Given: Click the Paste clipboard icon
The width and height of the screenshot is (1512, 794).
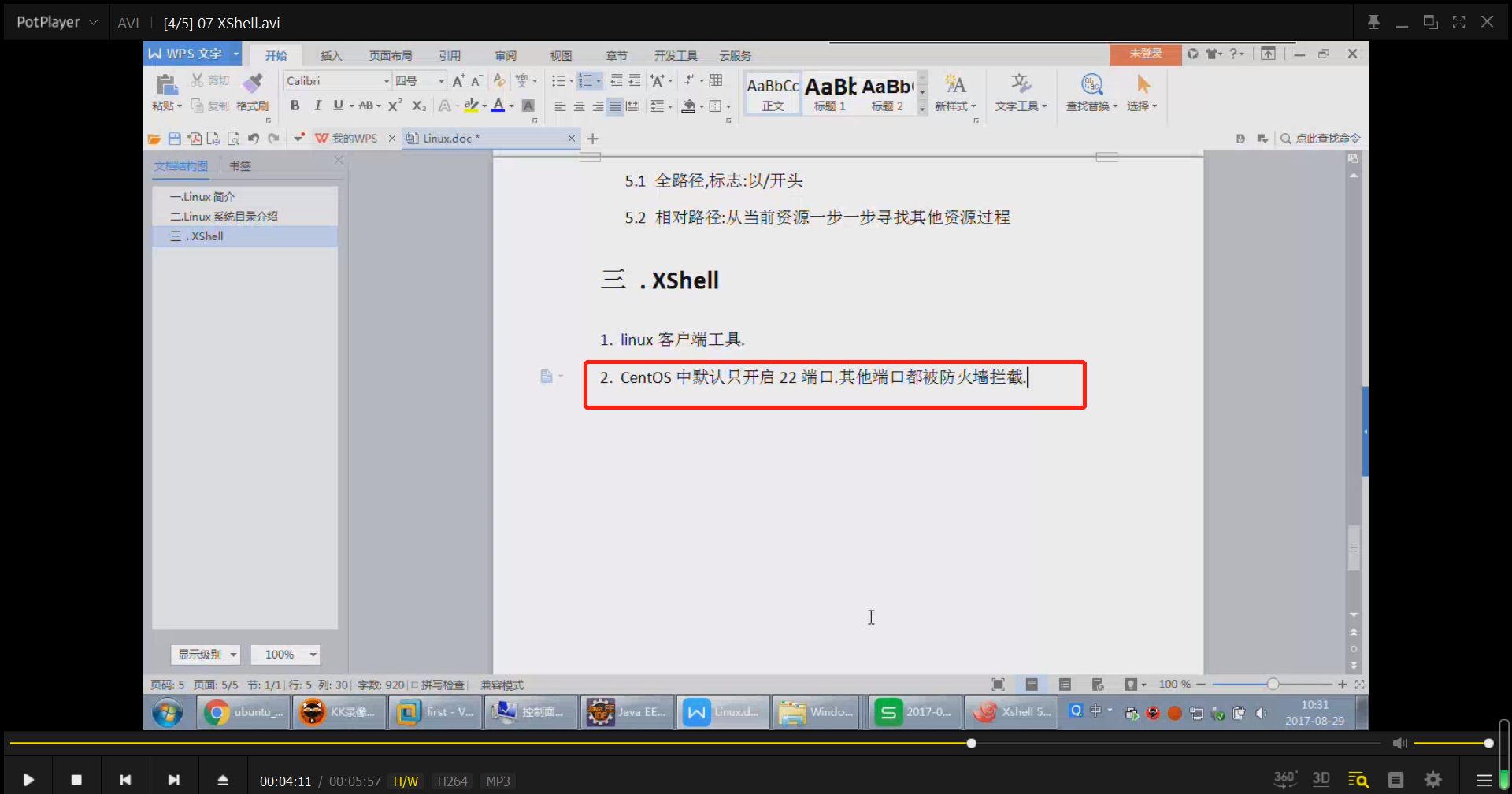Looking at the screenshot, I should [166, 83].
